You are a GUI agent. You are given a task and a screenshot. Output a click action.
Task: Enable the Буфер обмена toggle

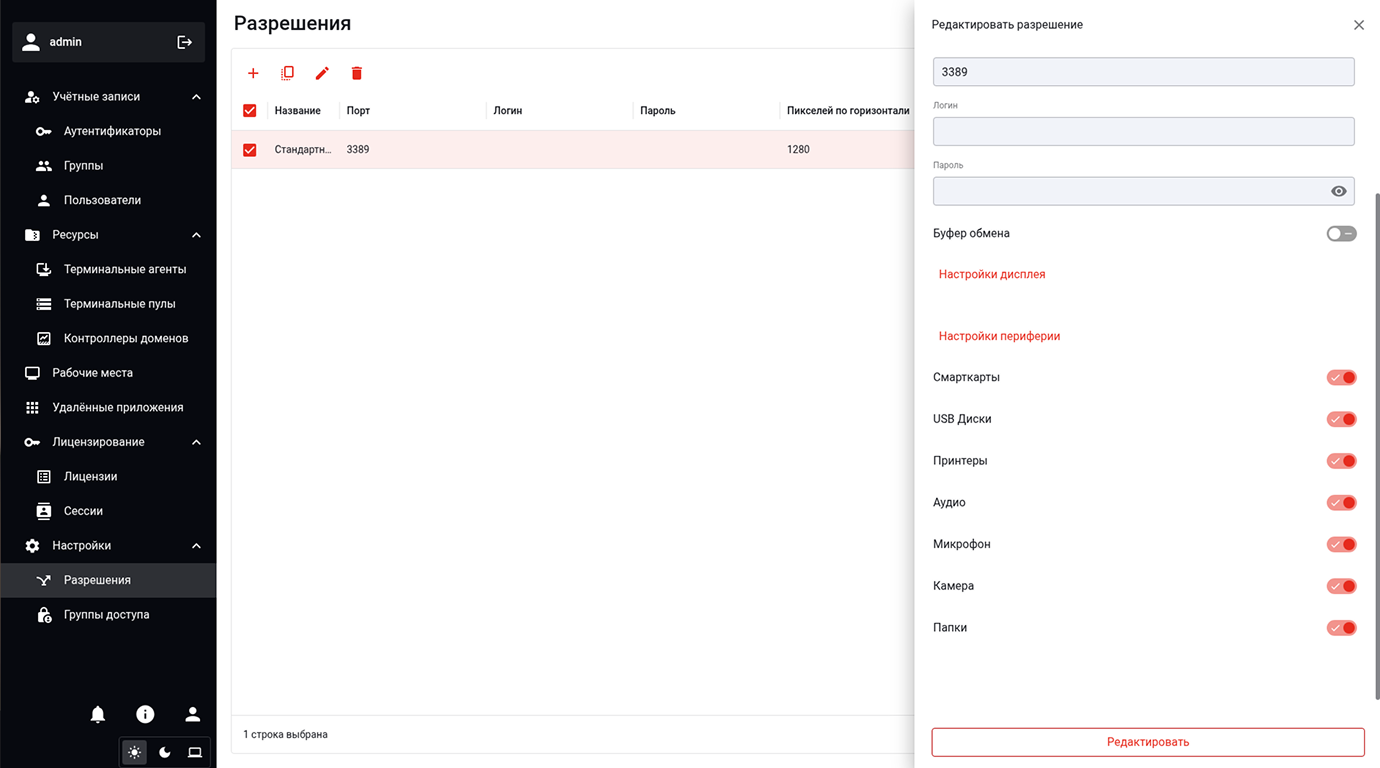click(1341, 233)
